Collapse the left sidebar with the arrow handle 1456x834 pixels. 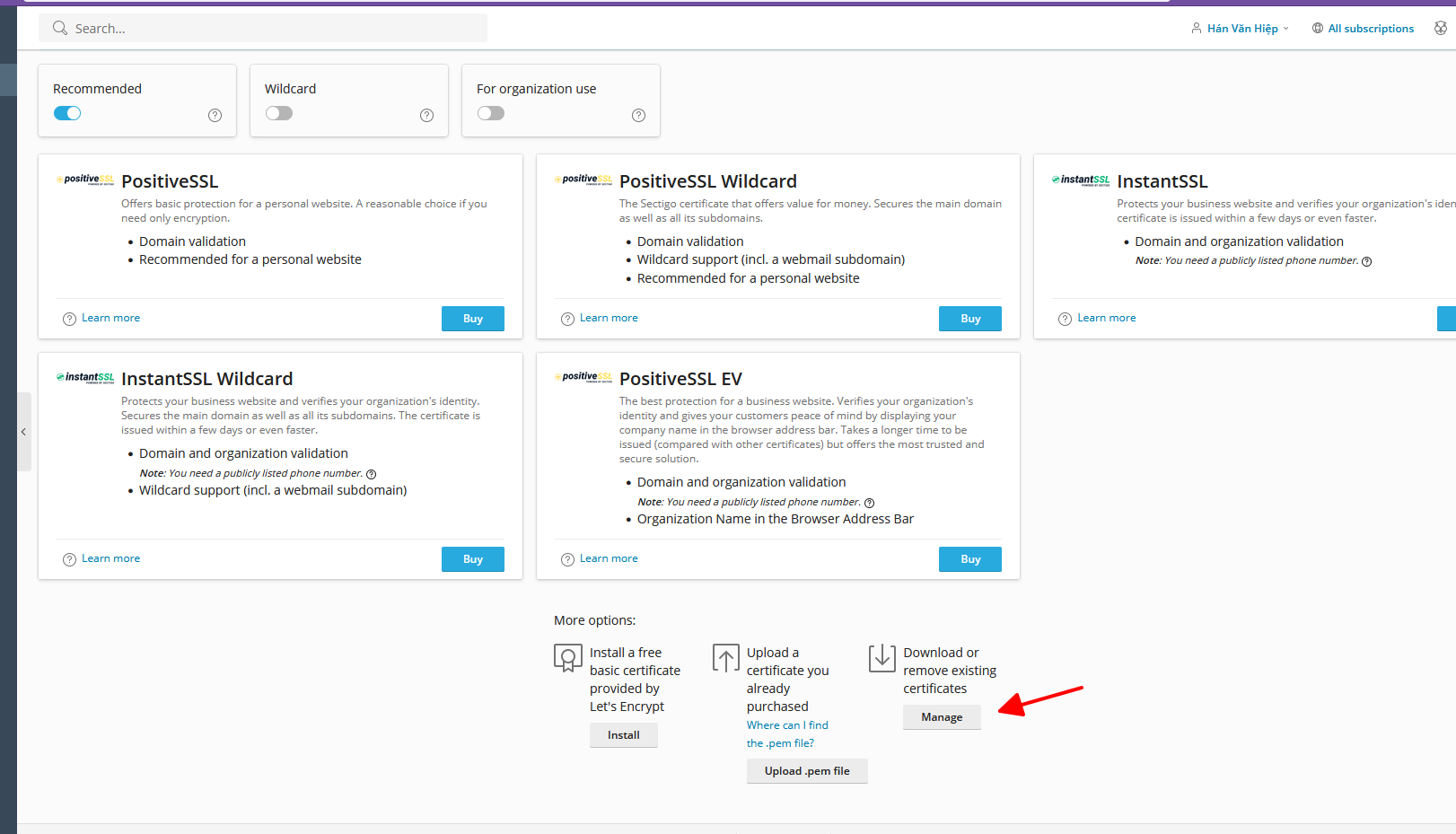tap(24, 432)
